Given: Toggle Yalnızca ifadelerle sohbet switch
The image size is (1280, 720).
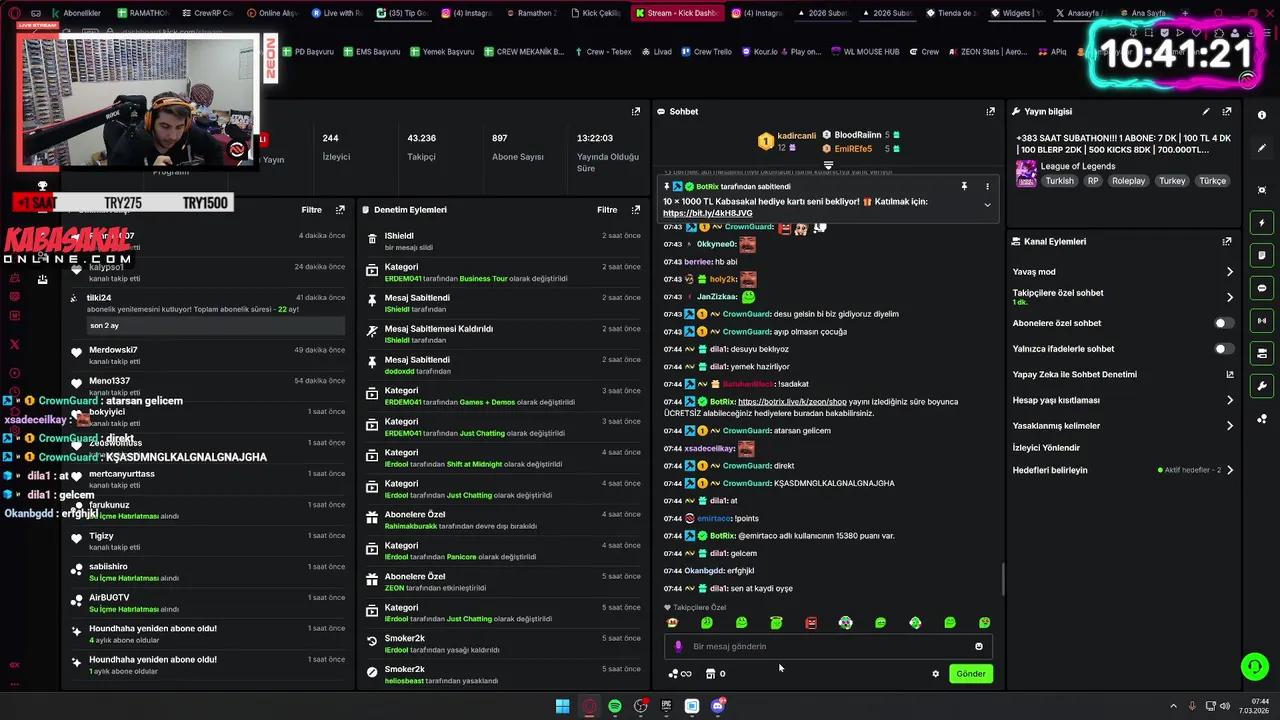Looking at the screenshot, I should click(1224, 349).
